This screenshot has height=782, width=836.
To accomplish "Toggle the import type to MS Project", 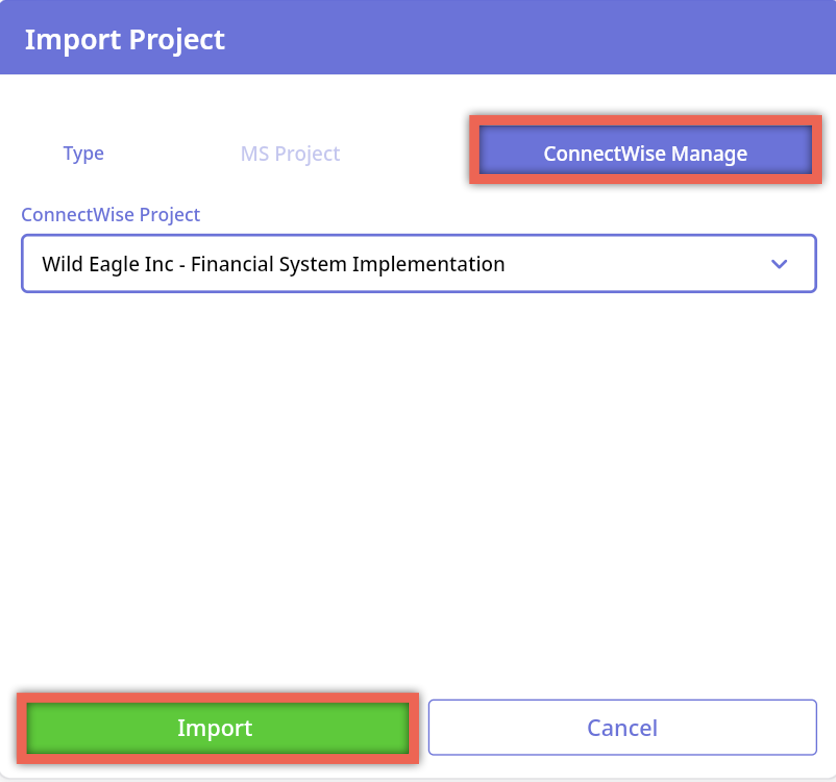I will pos(290,154).
